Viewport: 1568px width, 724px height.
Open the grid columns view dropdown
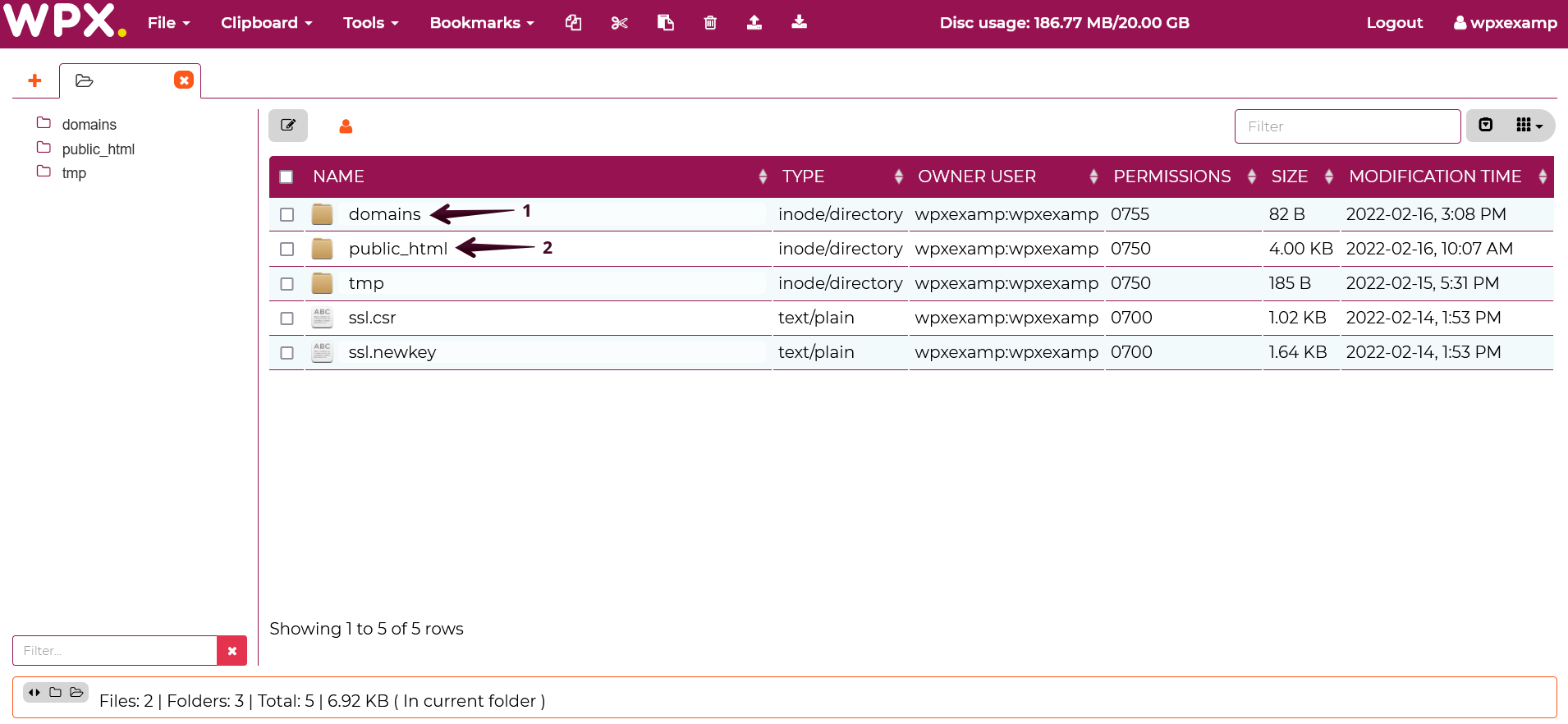(1529, 126)
